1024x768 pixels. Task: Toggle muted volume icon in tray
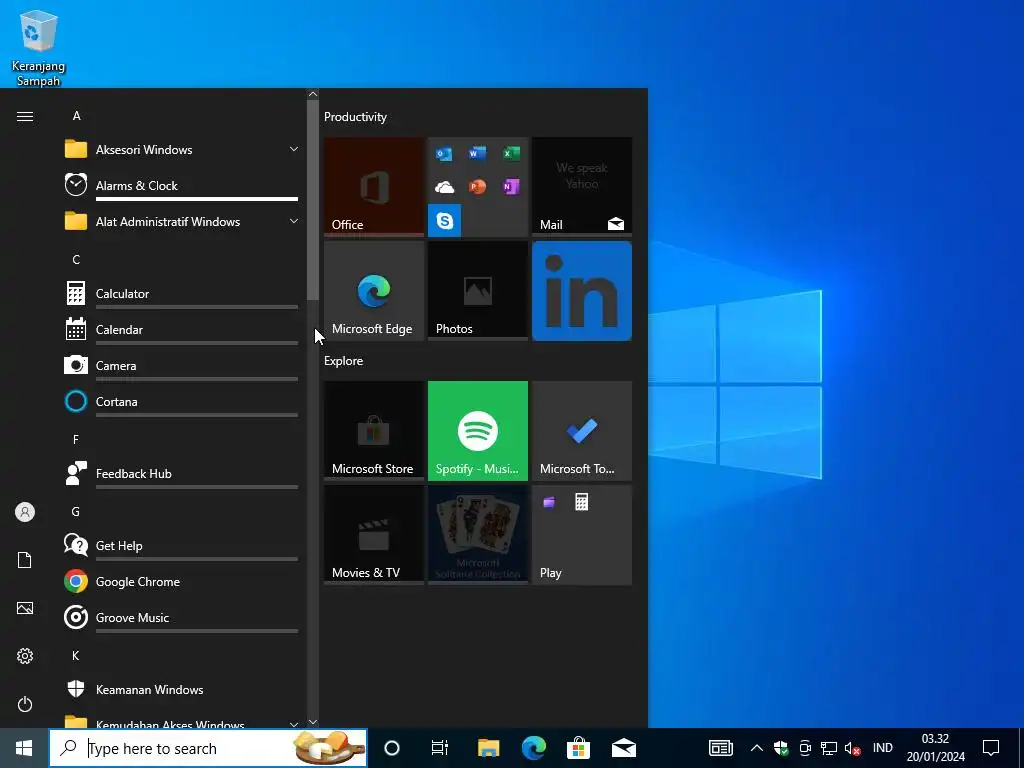click(852, 748)
